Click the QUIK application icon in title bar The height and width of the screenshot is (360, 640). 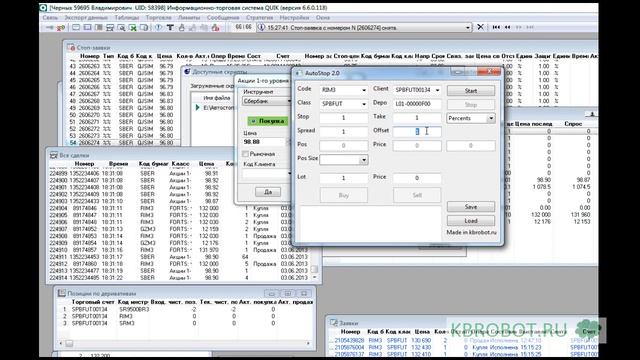(44, 7)
